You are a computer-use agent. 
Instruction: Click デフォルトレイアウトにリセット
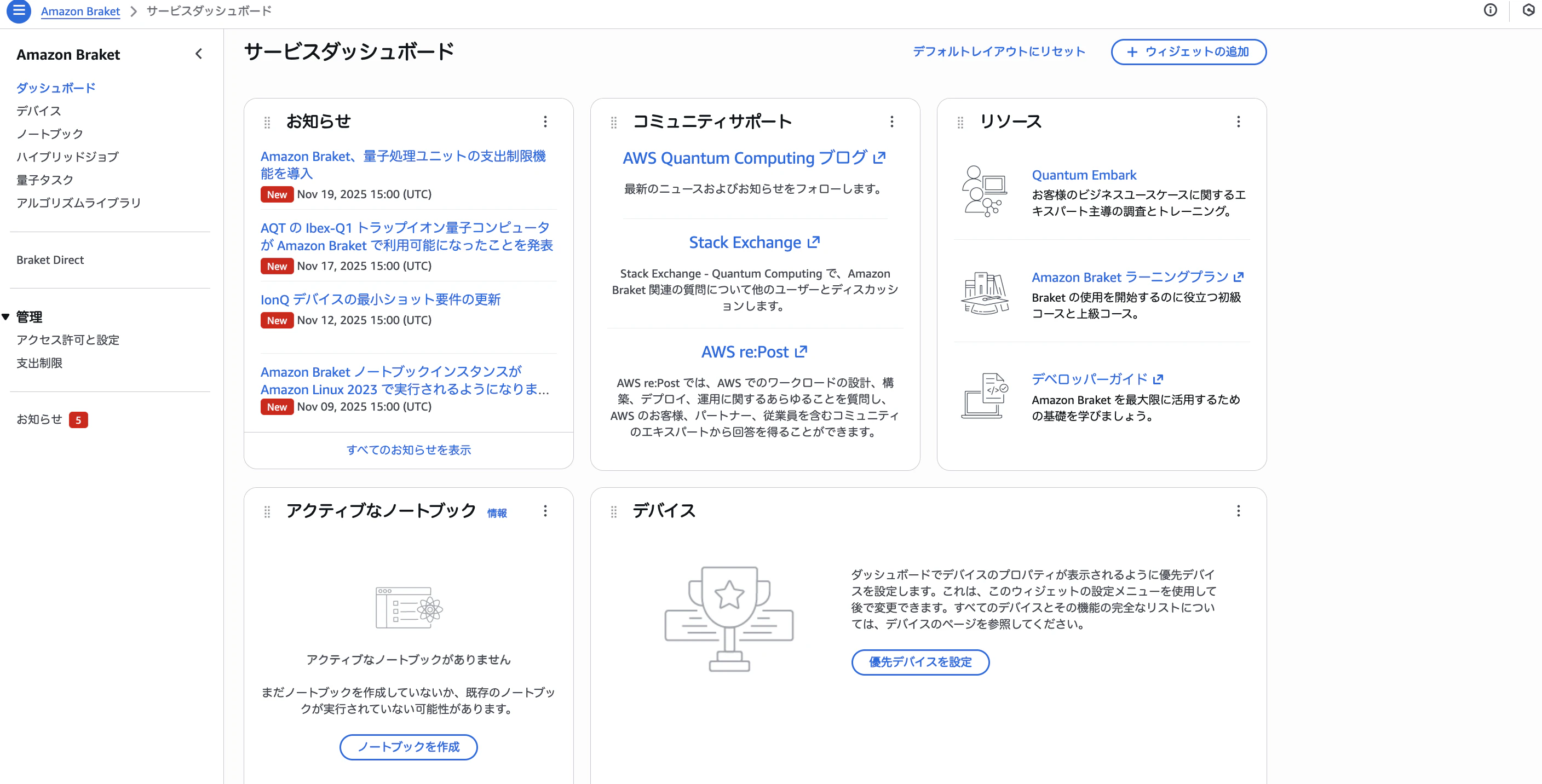[999, 51]
